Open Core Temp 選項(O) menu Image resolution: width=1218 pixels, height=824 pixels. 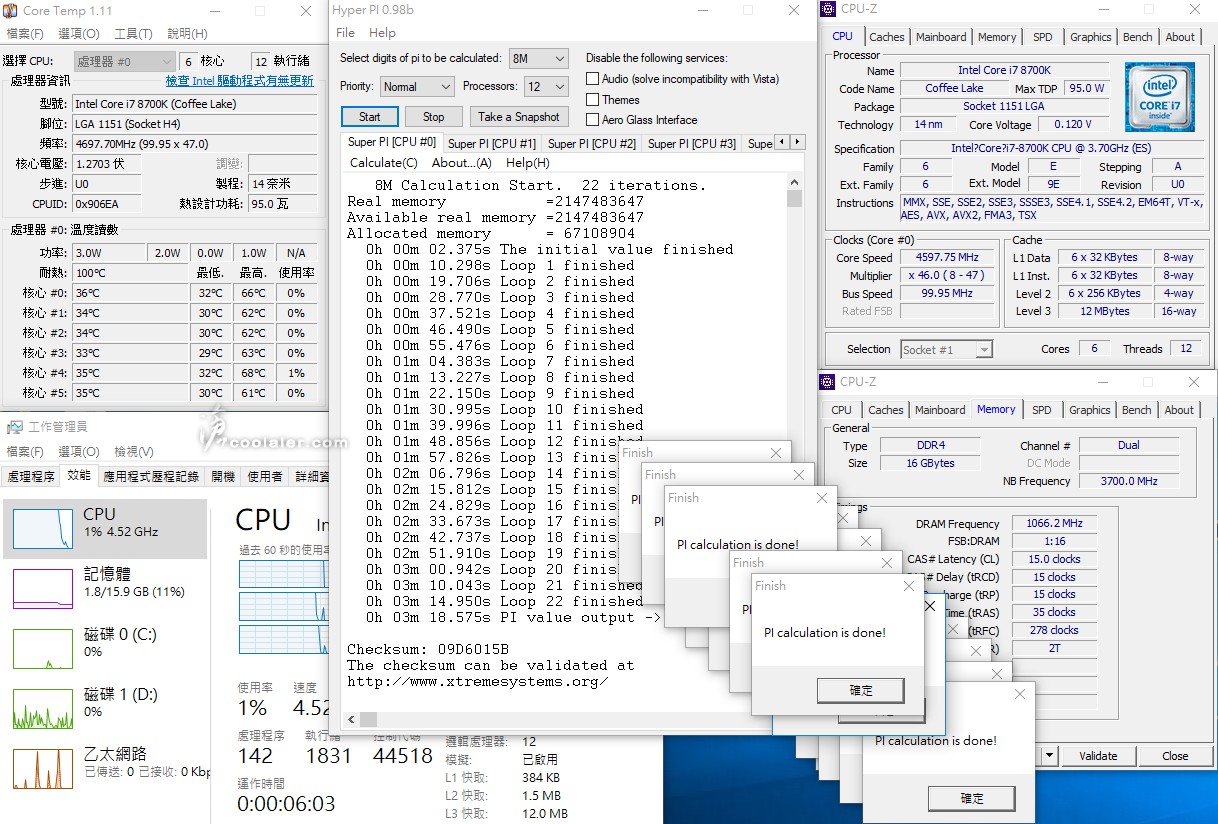tap(79, 34)
